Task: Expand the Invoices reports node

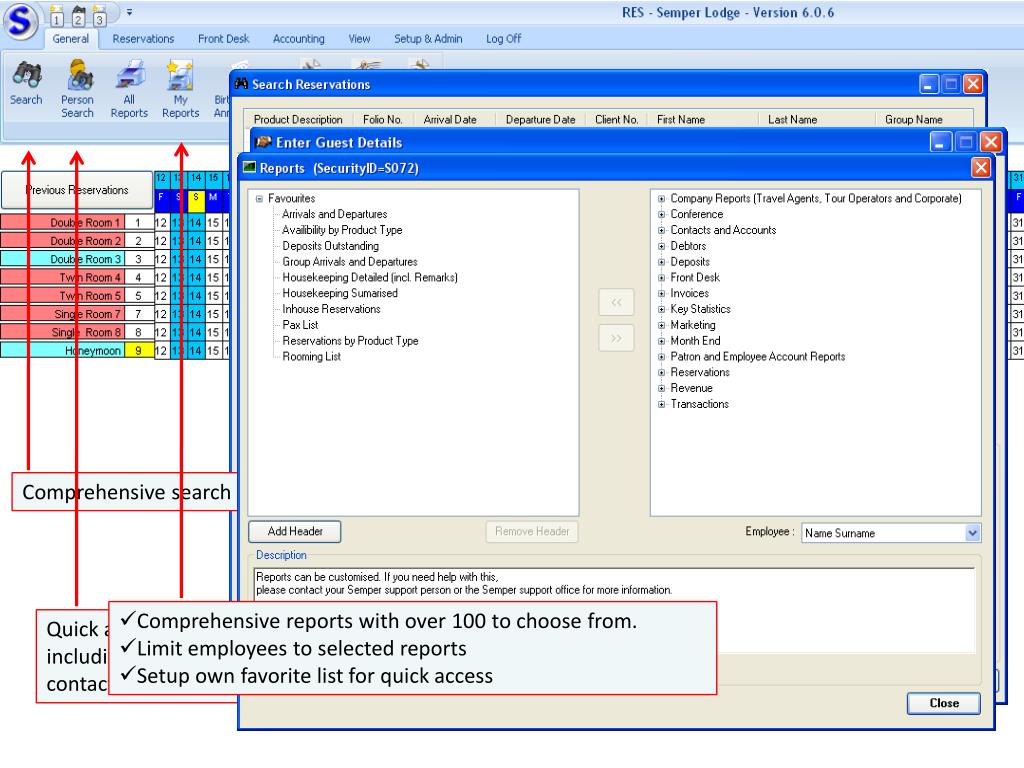Action: [662, 293]
